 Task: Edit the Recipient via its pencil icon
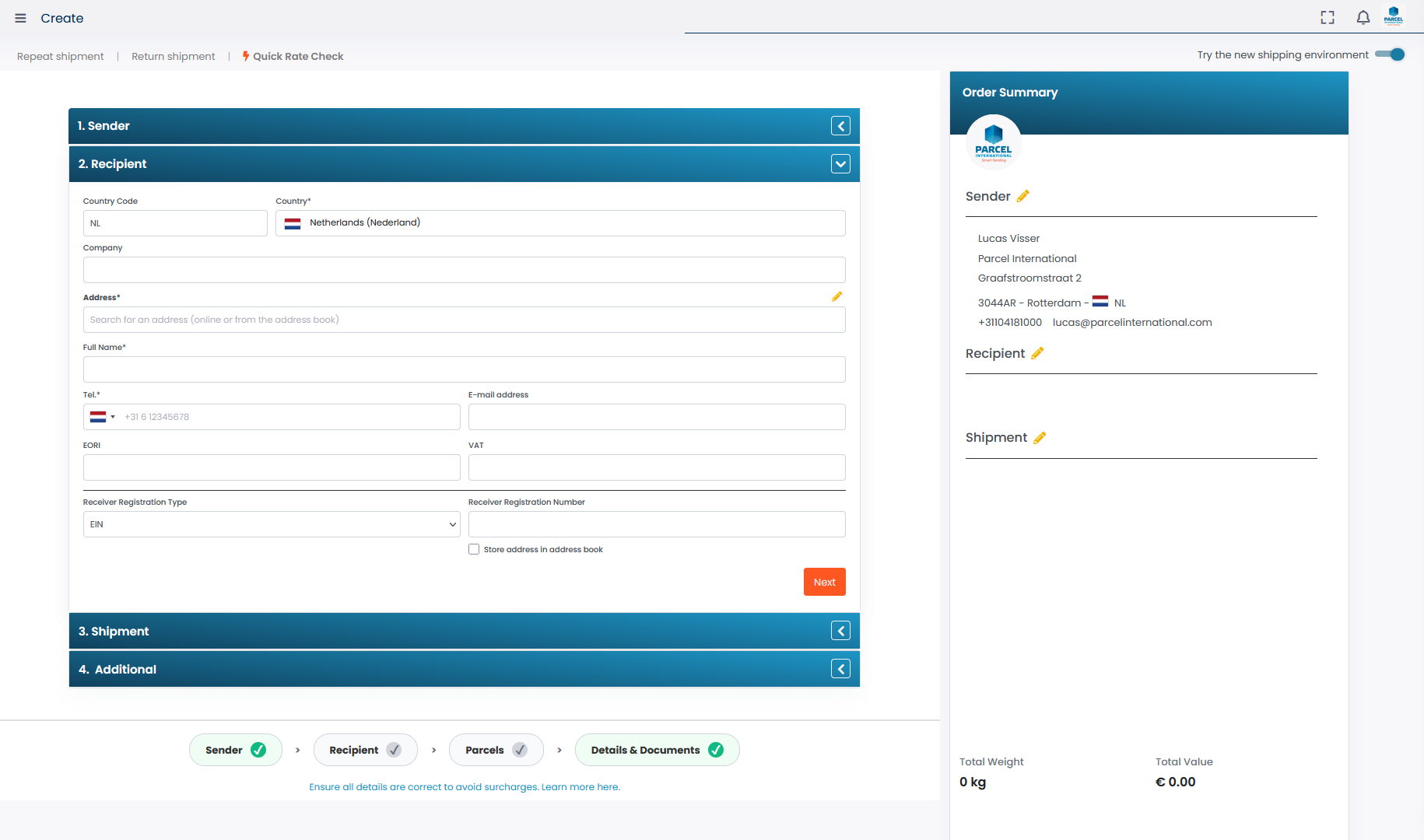point(1037,353)
